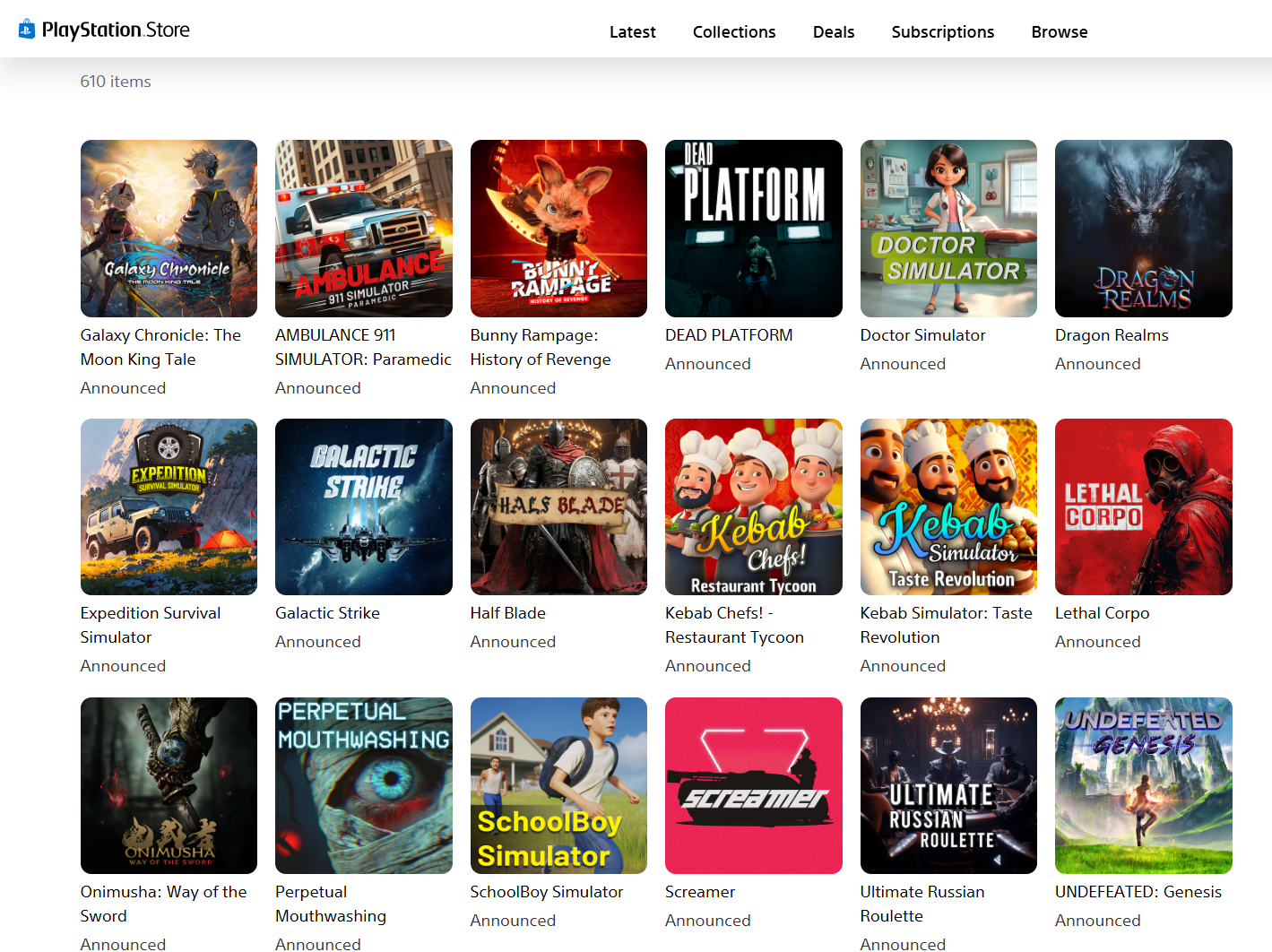Open the Half Blade game page

point(558,506)
